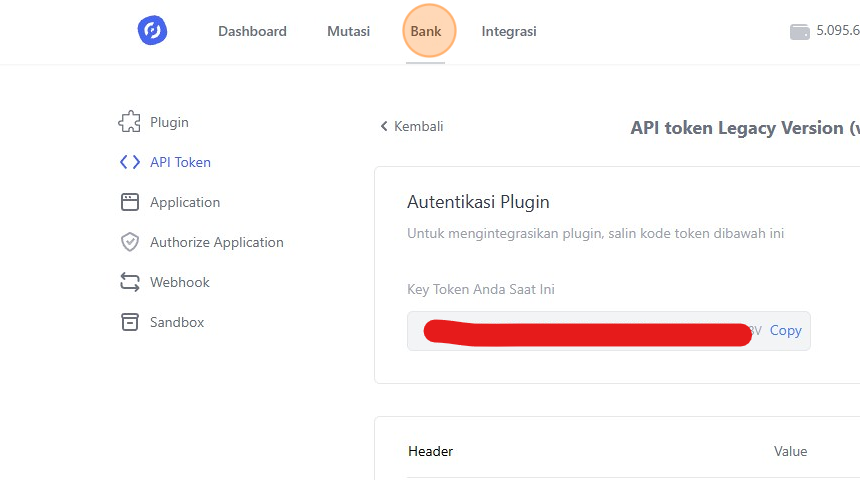The width and height of the screenshot is (860, 480).
Task: Click the Key Token Anda Saat Ini label
Action: click(480, 289)
